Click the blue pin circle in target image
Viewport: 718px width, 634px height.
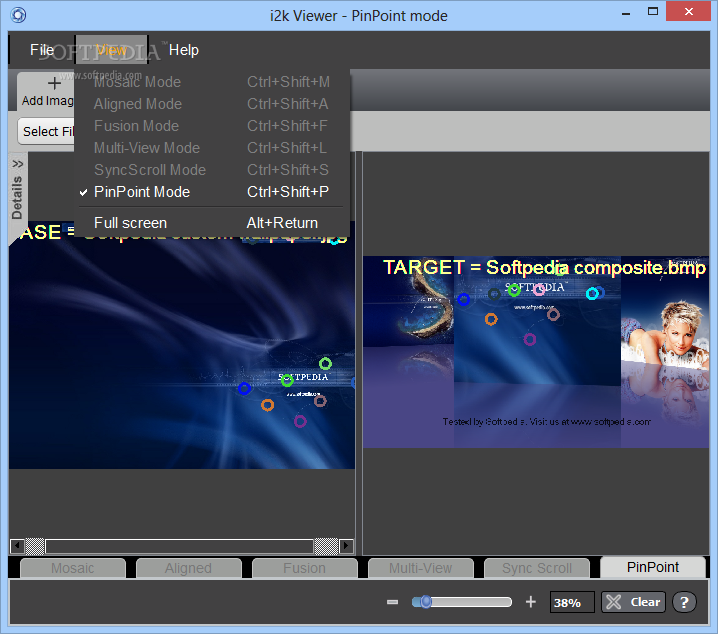click(463, 299)
